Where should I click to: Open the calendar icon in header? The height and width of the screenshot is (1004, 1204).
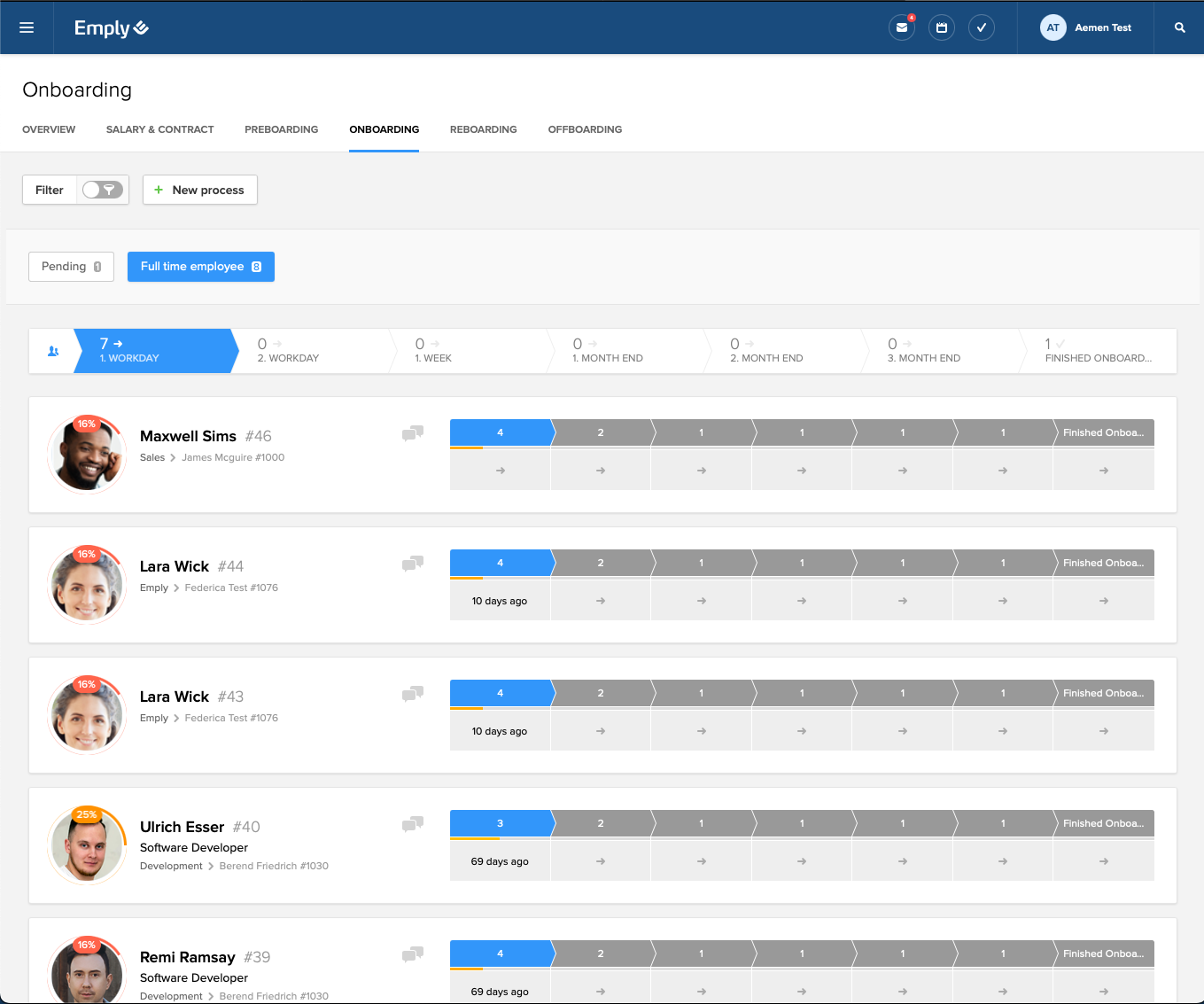click(x=941, y=27)
